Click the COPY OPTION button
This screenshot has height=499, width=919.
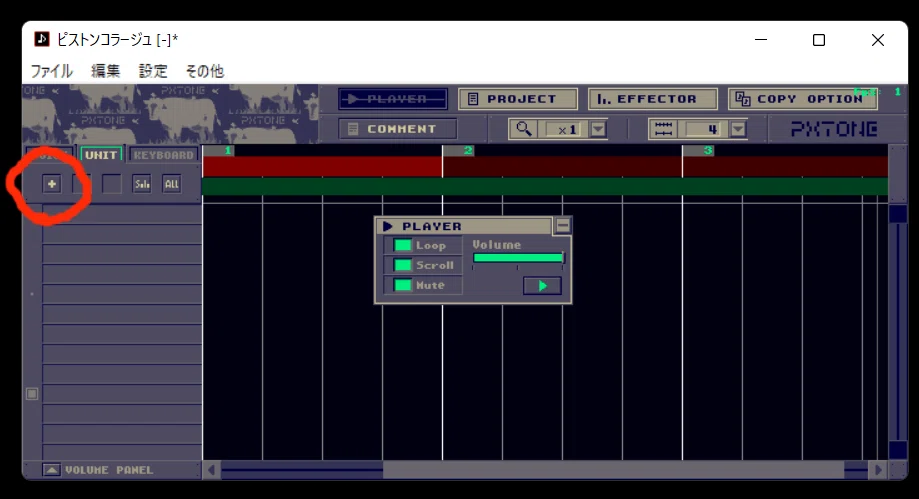[802, 99]
